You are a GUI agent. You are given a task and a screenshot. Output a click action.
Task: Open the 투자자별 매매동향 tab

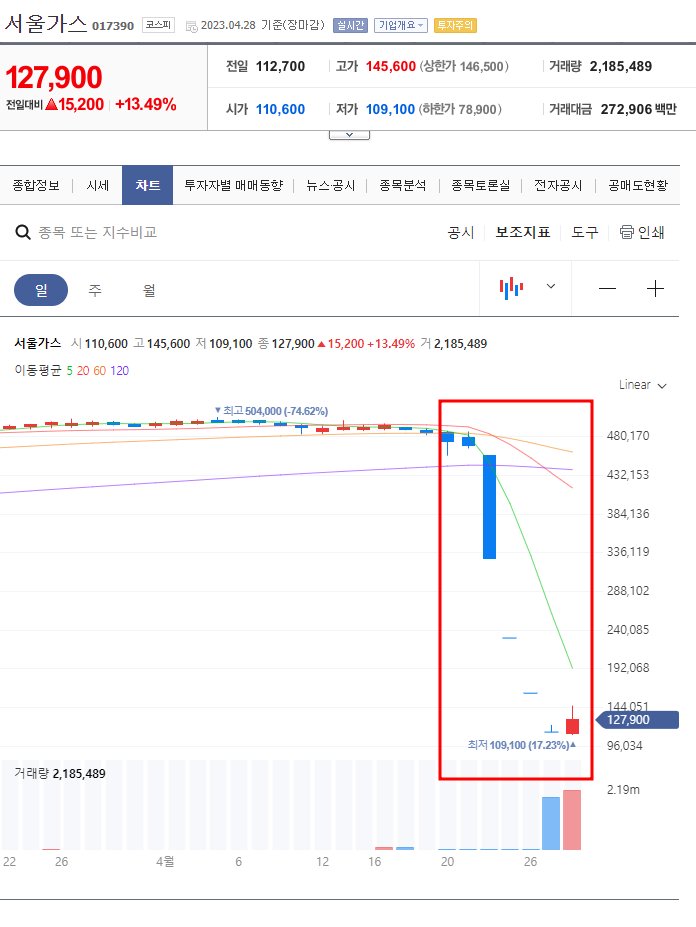coord(234,186)
